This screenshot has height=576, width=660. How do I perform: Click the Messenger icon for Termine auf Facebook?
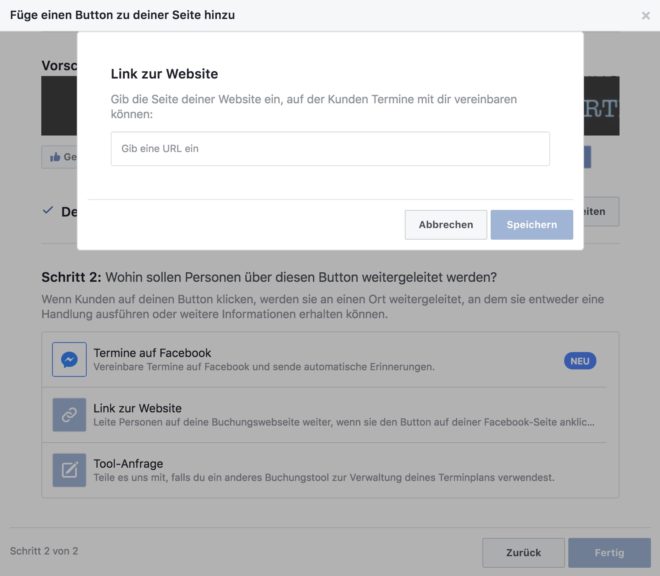pos(69,359)
